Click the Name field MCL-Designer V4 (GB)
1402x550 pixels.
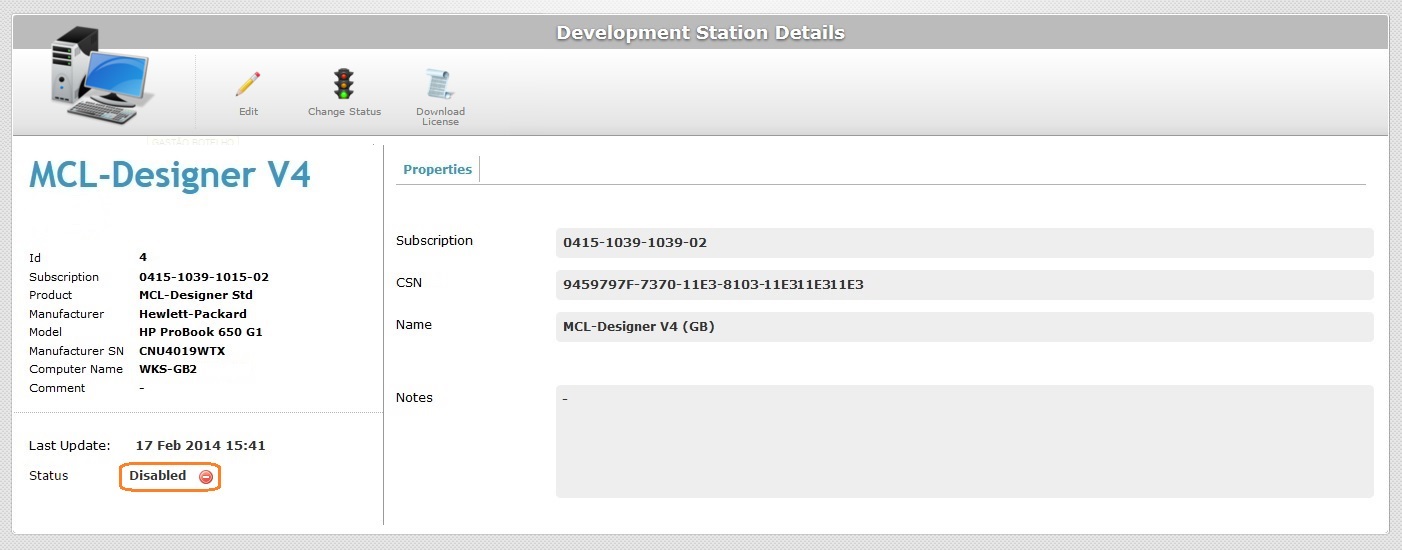[x=964, y=327]
